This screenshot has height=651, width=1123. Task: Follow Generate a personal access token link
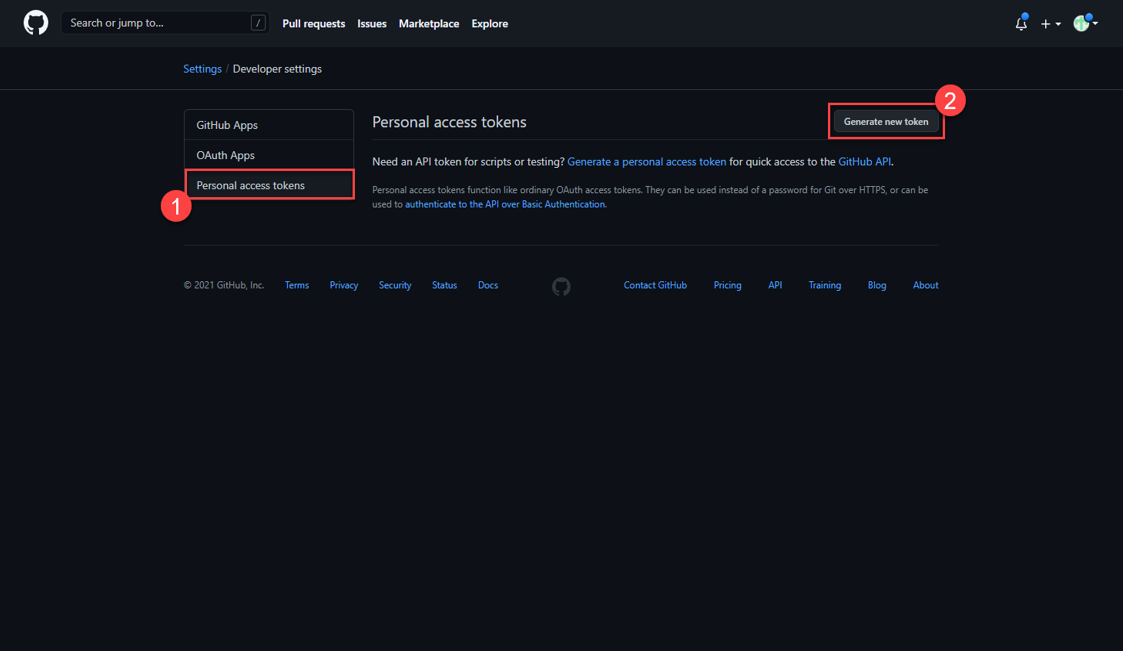pyautogui.click(x=647, y=162)
